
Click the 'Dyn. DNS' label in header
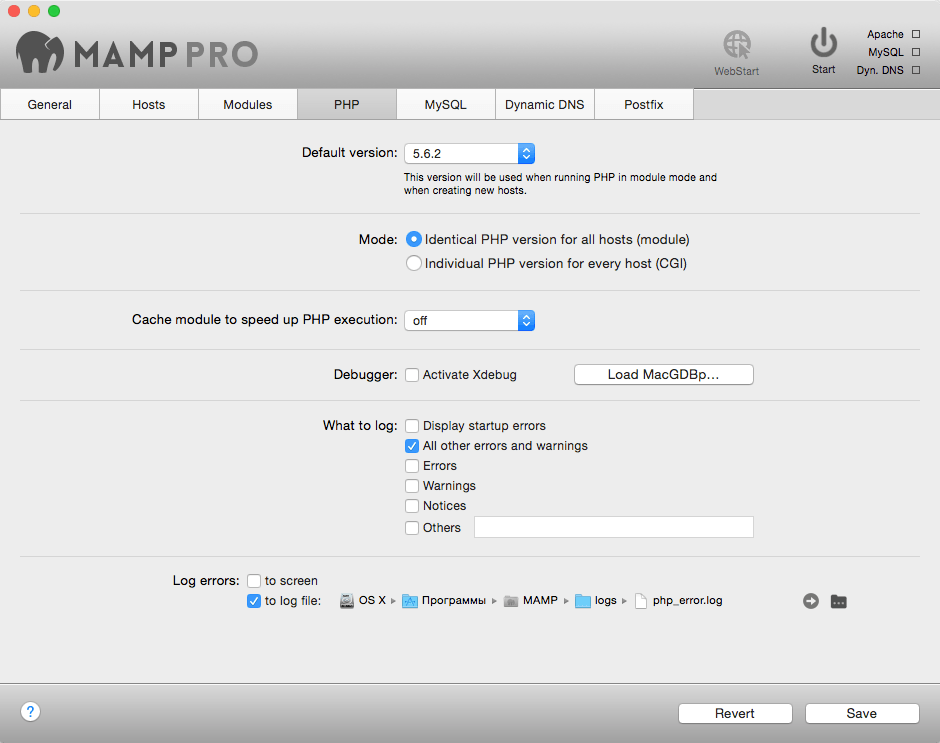[x=880, y=70]
